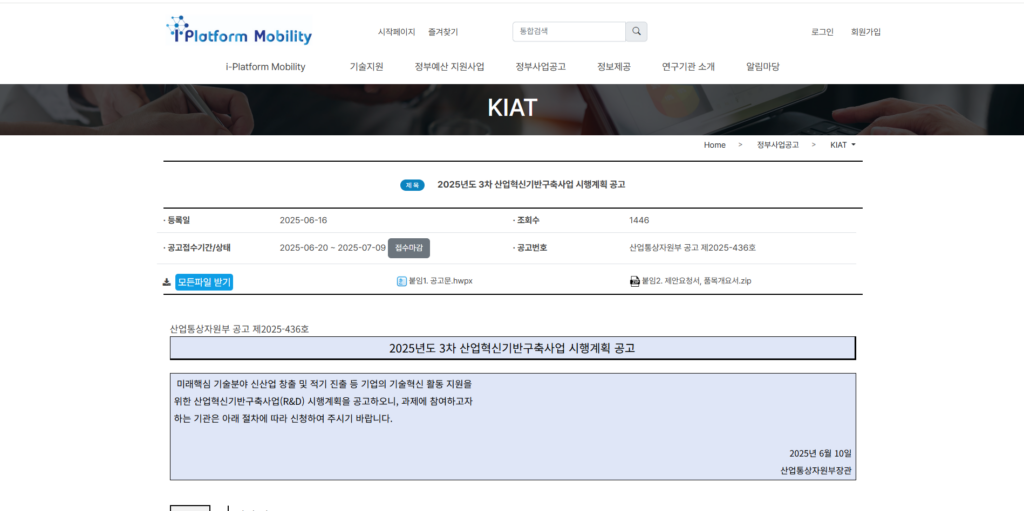Screen dimensions: 1024x511
Task: Open the 연구기관 소개 menu
Action: (688, 67)
